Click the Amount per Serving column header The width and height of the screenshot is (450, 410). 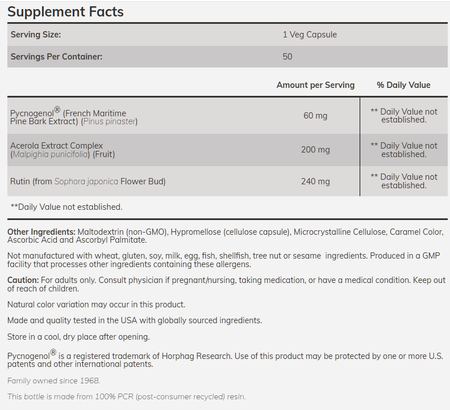pyautogui.click(x=315, y=85)
